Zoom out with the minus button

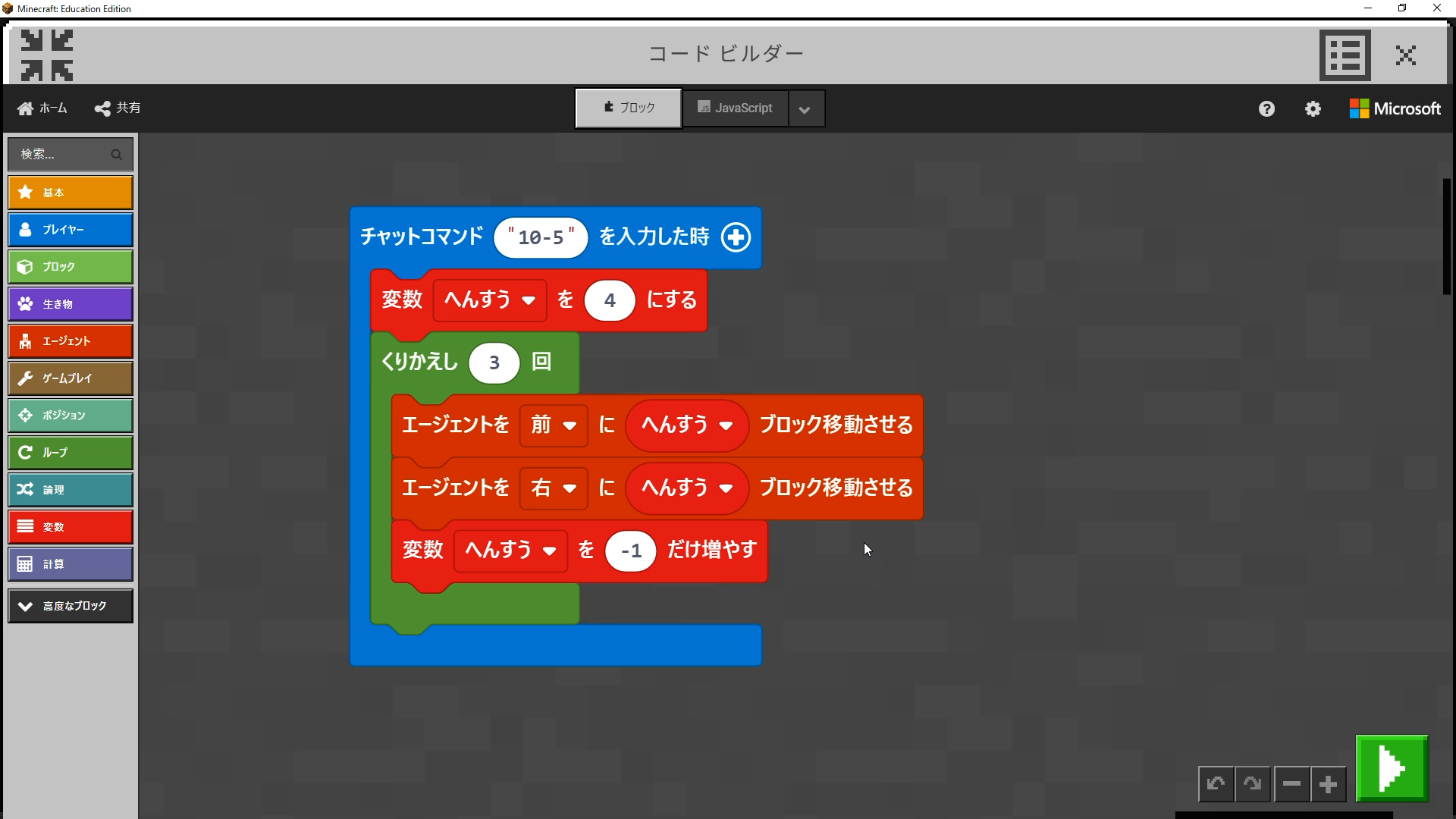[1291, 784]
